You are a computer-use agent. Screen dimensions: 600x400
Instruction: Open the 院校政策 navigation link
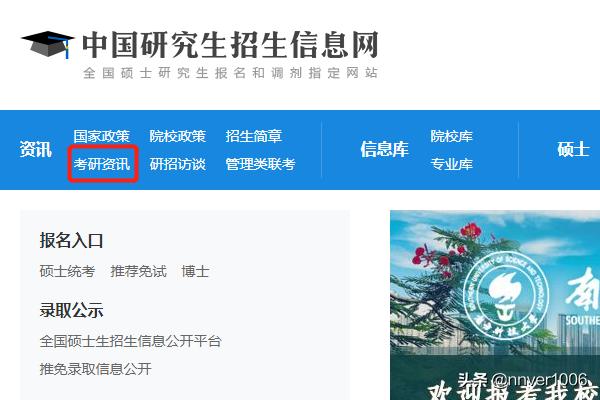[x=178, y=136]
